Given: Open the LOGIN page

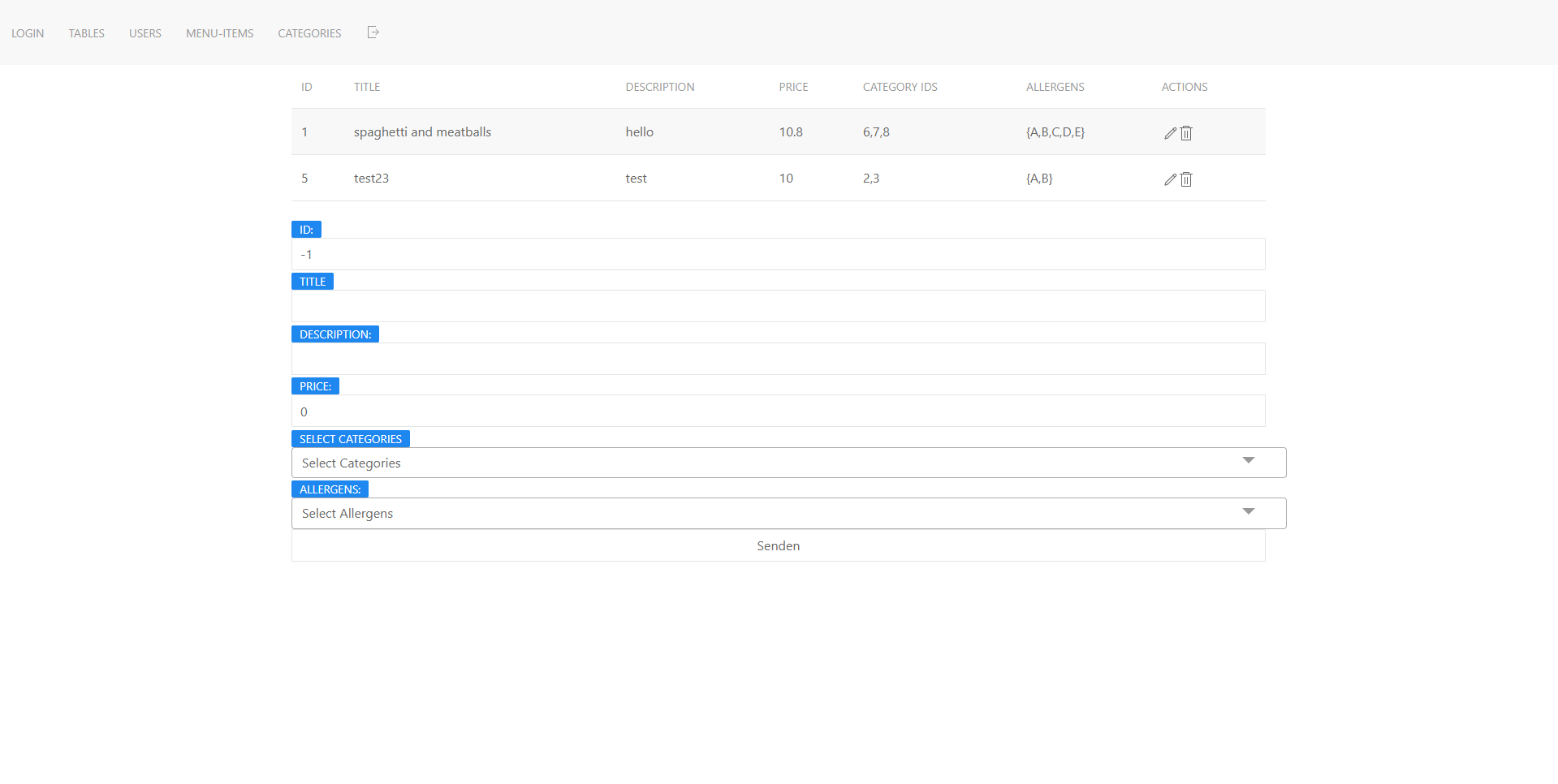Looking at the screenshot, I should 28,33.
